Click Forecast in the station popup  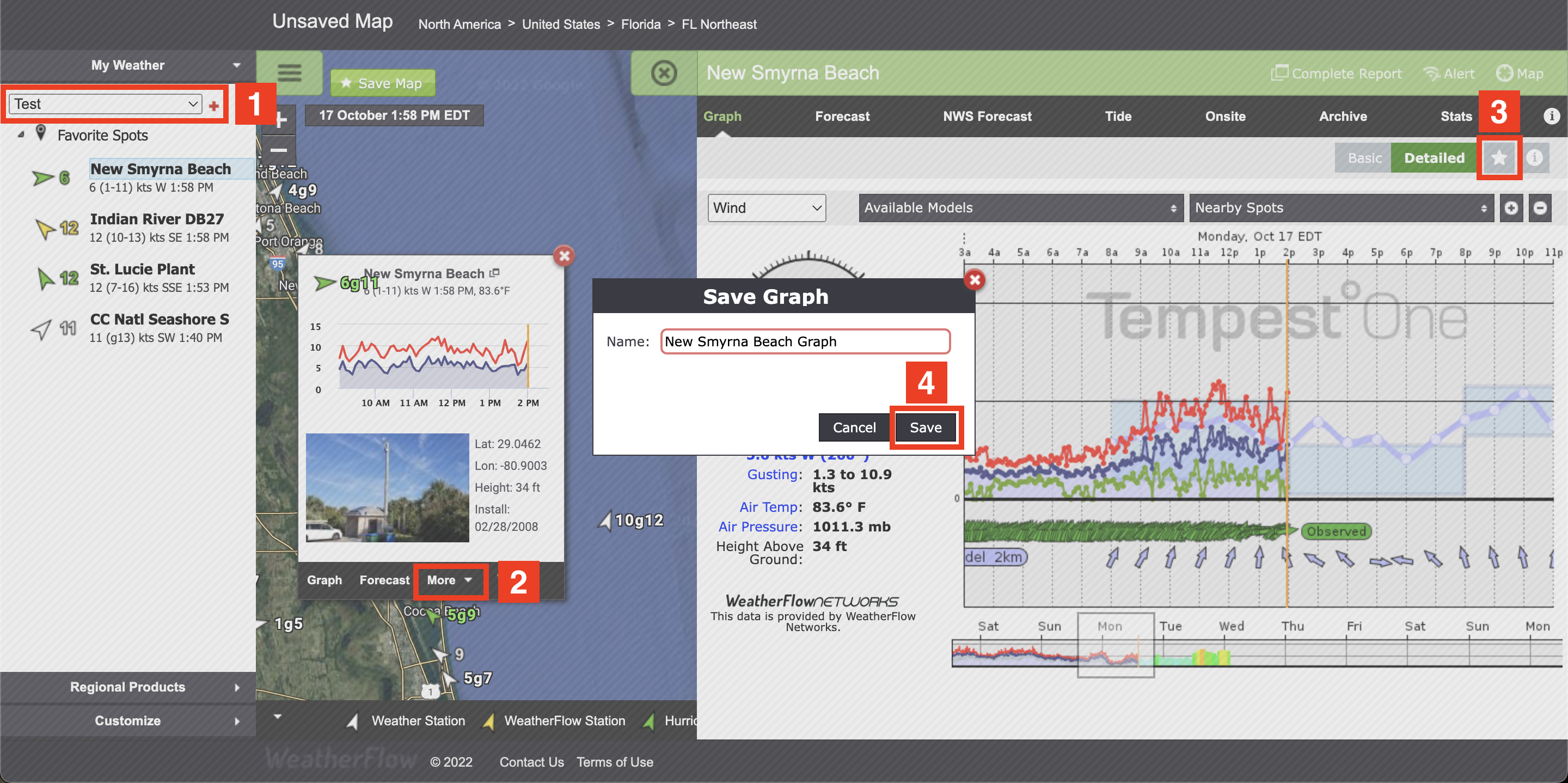tap(384, 580)
